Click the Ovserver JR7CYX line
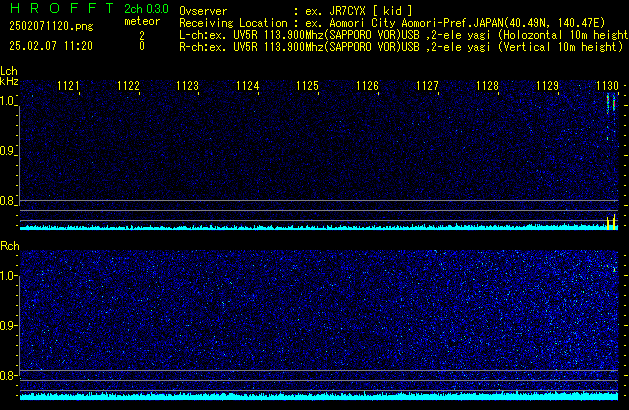629x410 pixels. 296,11
